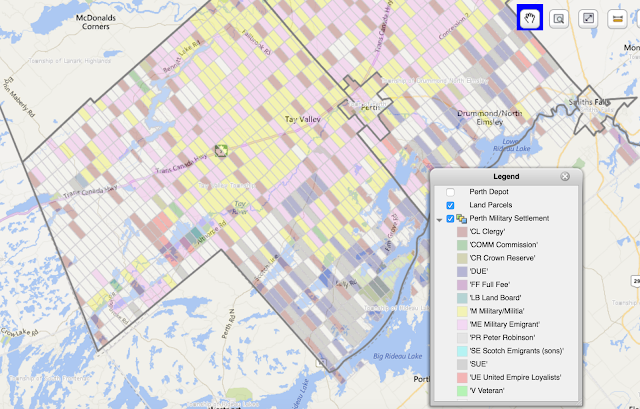Click the full extent arrow tool
The image size is (640, 409).
[x=588, y=18]
